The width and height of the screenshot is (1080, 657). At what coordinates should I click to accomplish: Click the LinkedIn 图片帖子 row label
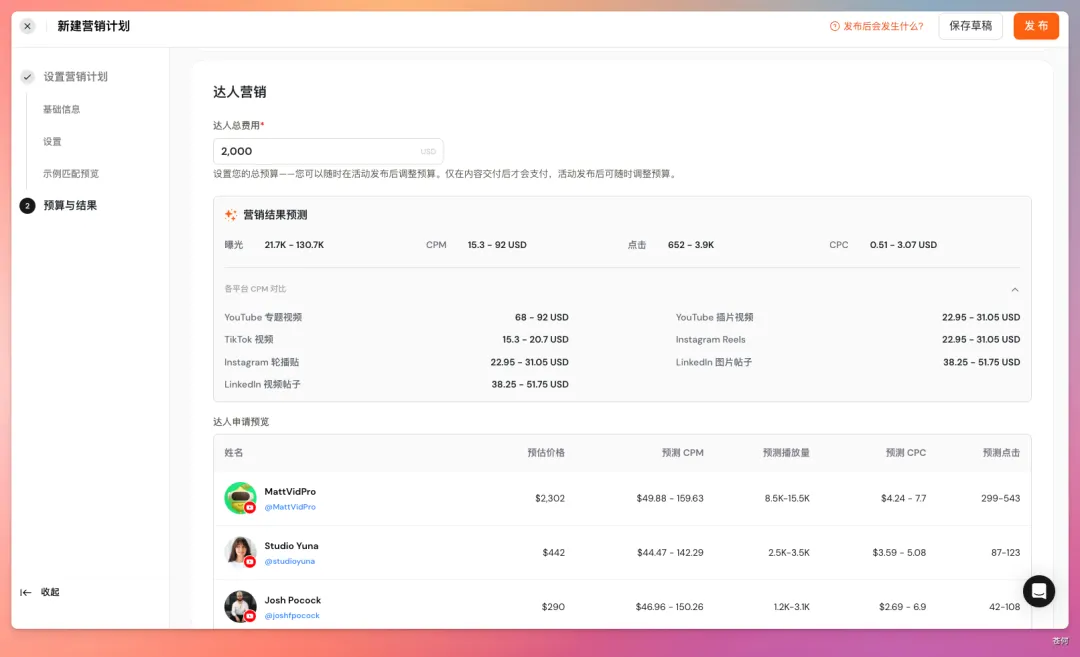tap(714, 362)
